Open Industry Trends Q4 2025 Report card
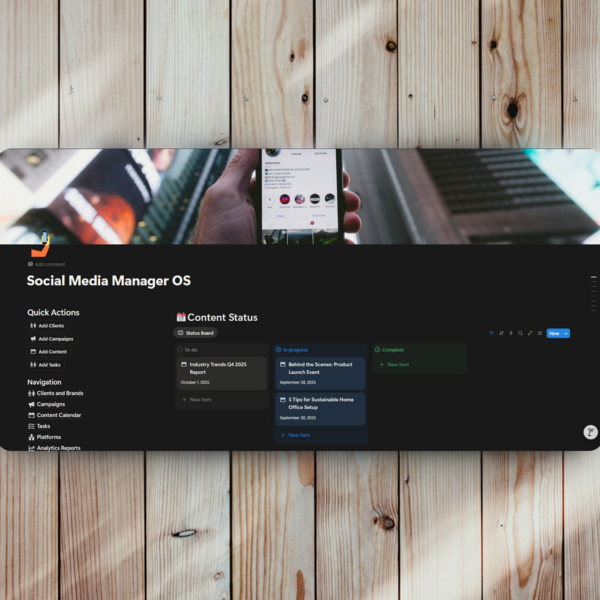 click(222, 373)
